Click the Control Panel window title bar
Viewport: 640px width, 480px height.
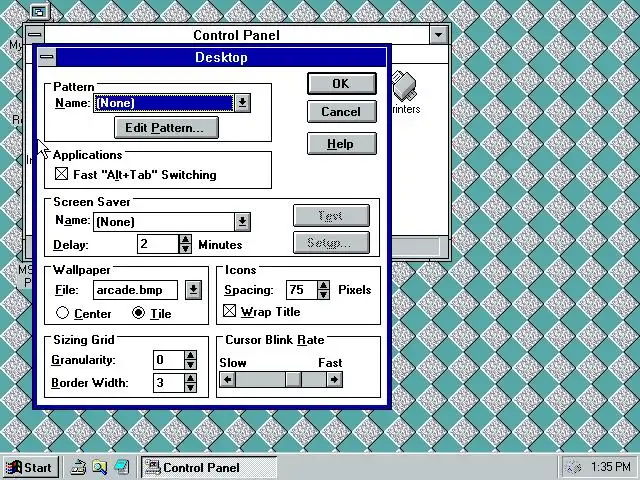click(237, 35)
